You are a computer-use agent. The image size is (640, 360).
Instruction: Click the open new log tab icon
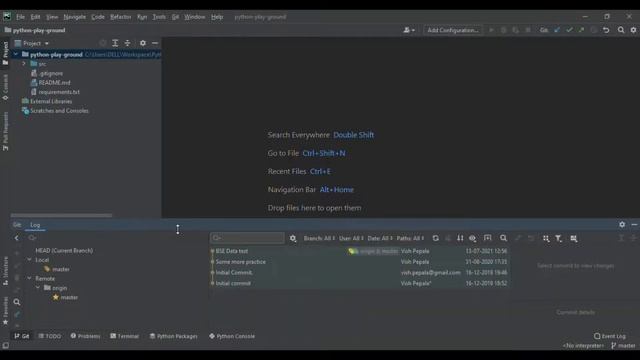pos(487,238)
